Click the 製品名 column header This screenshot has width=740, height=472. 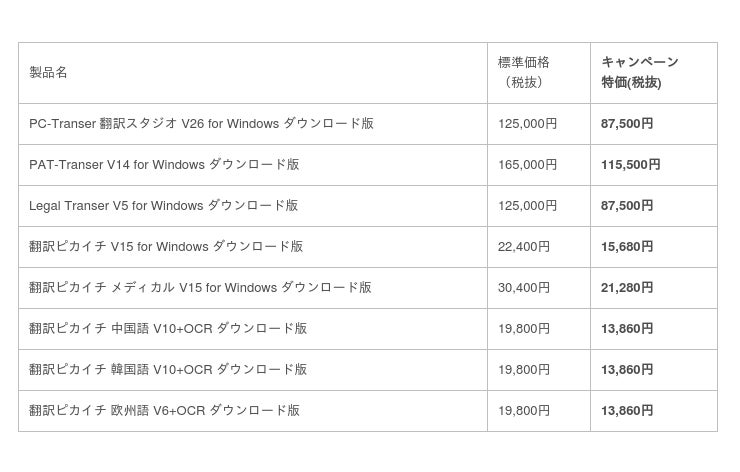click(x=49, y=72)
